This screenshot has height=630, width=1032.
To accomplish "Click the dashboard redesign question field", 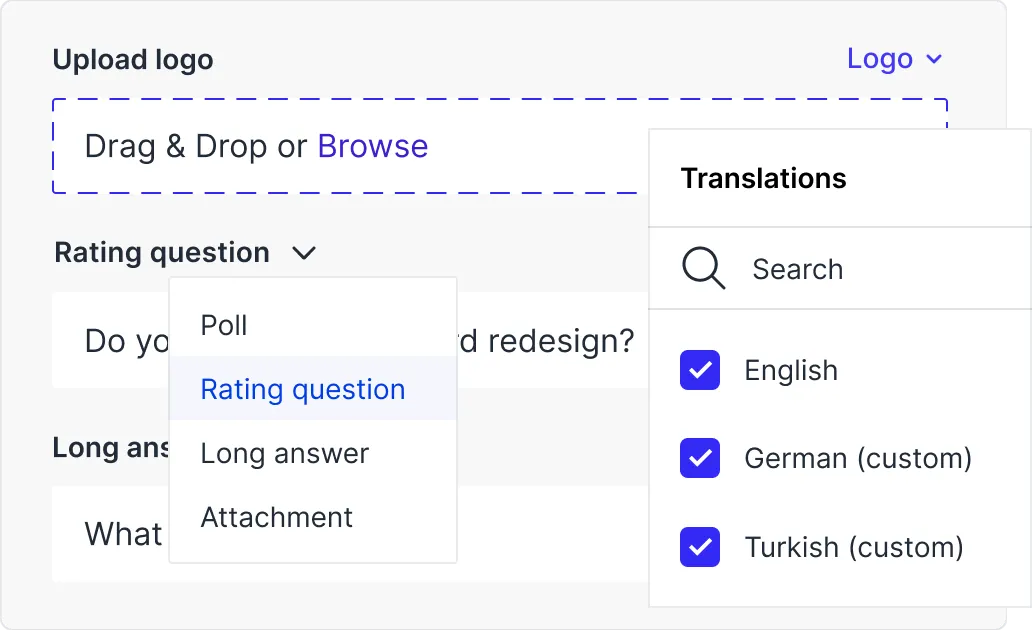I will tap(560, 341).
